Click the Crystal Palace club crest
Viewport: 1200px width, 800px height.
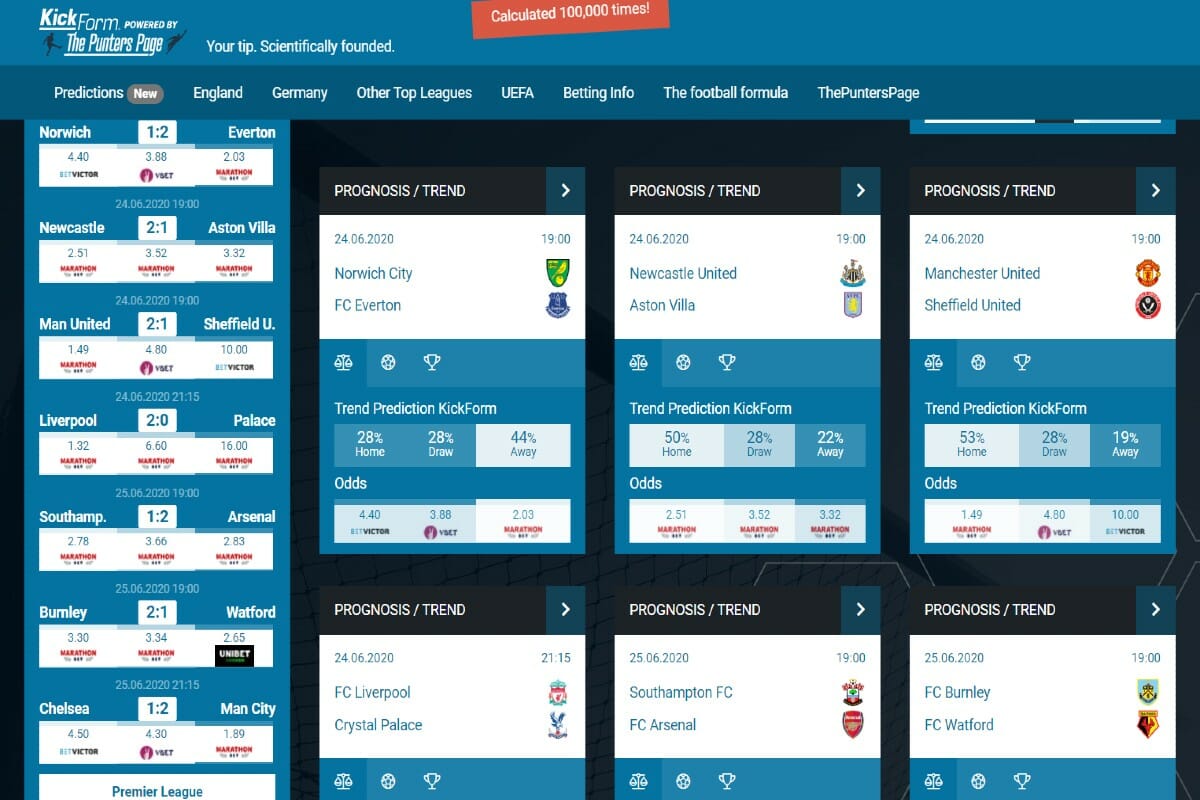click(x=557, y=724)
